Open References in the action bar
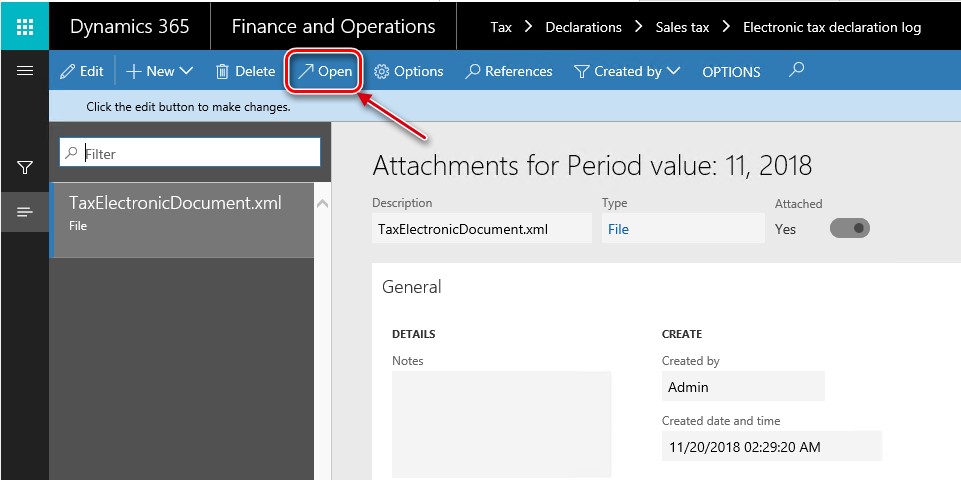961x480 pixels. [x=509, y=71]
